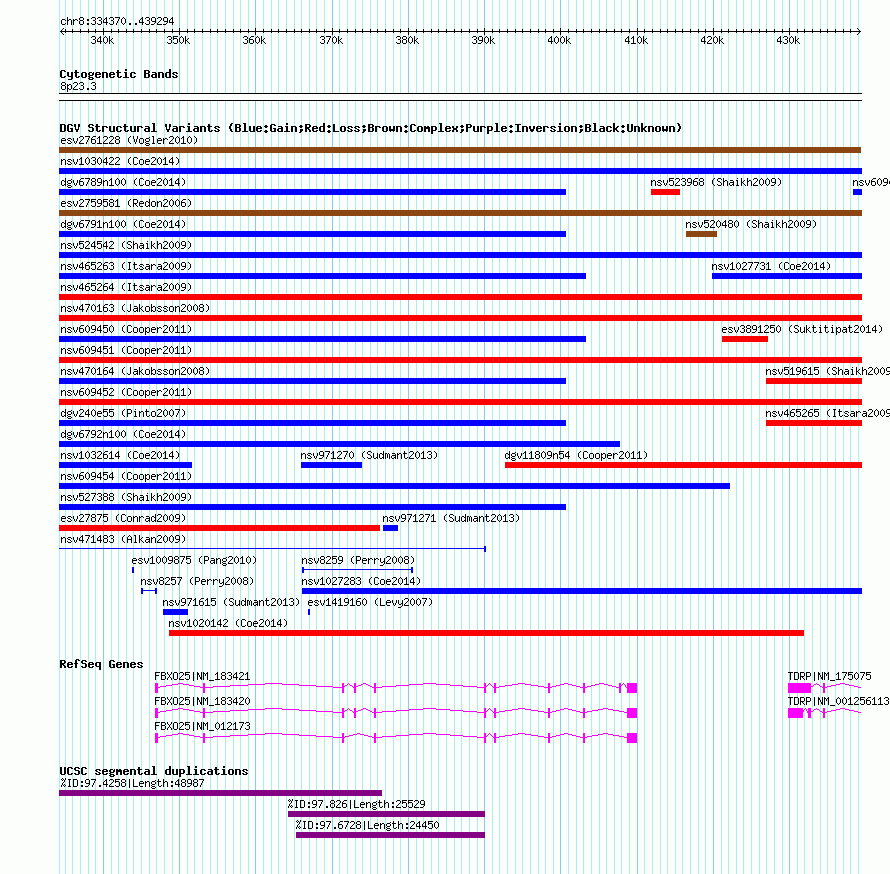Click nsv465264 (Itsara2009) loss label
890x874 pixels.
[x=126, y=287]
